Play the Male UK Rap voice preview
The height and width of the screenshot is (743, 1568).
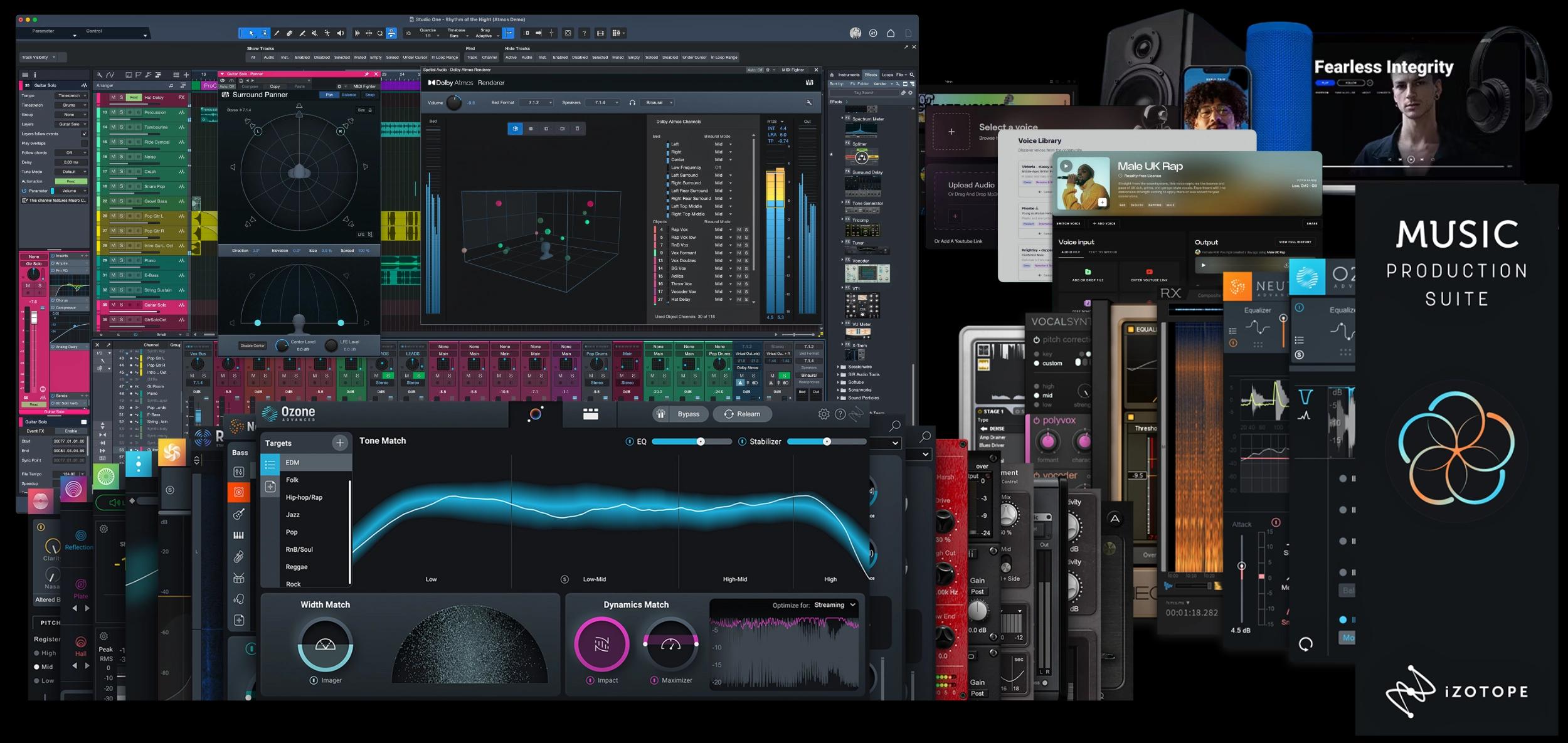[1066, 167]
